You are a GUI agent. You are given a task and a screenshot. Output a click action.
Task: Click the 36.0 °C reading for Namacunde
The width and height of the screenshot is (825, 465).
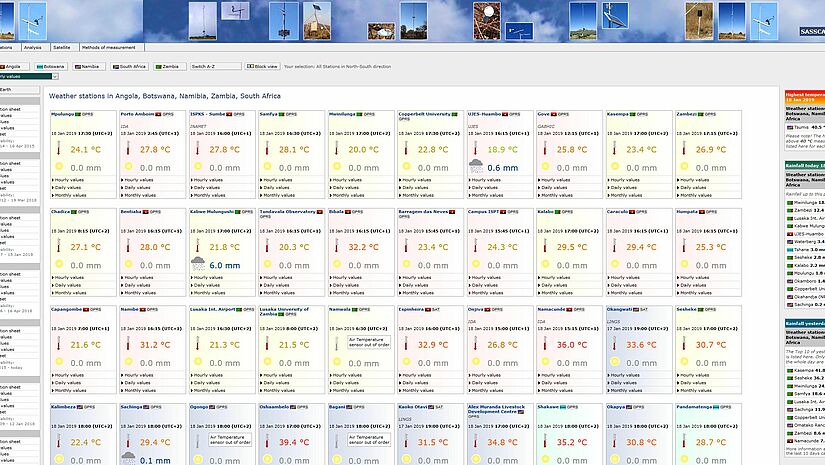pos(572,345)
